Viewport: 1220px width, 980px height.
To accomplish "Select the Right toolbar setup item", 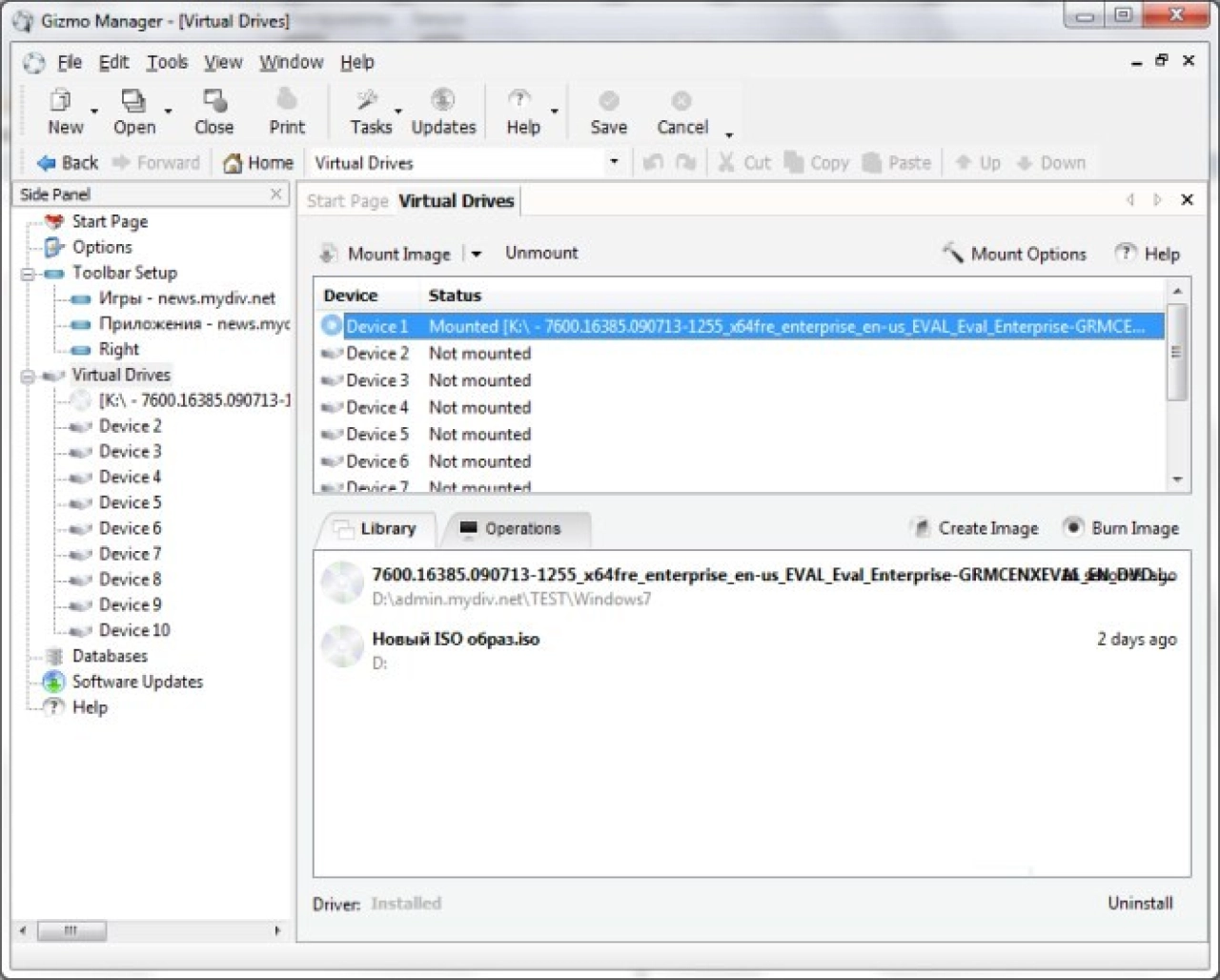I will point(118,349).
